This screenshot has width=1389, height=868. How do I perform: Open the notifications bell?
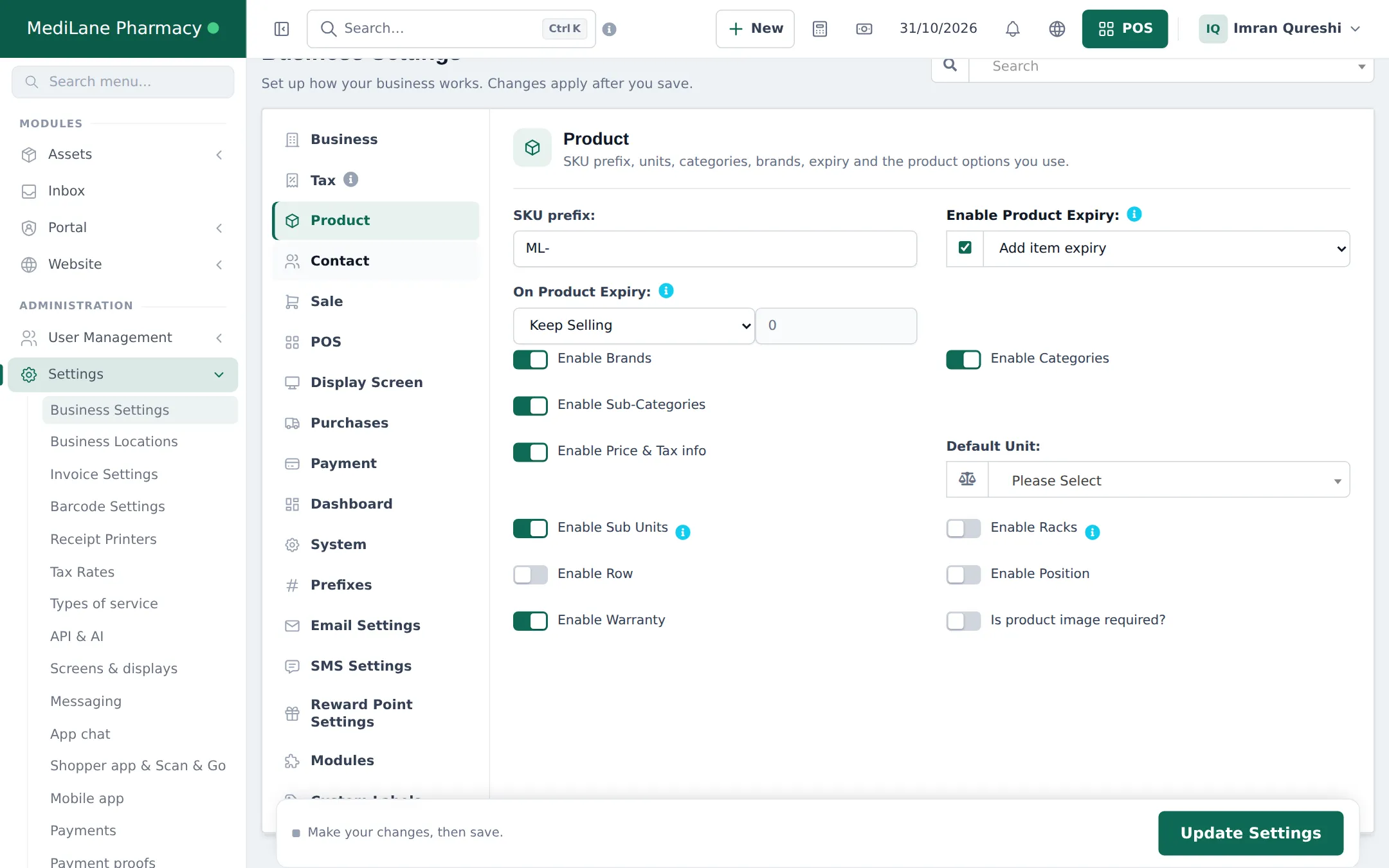(x=1013, y=29)
